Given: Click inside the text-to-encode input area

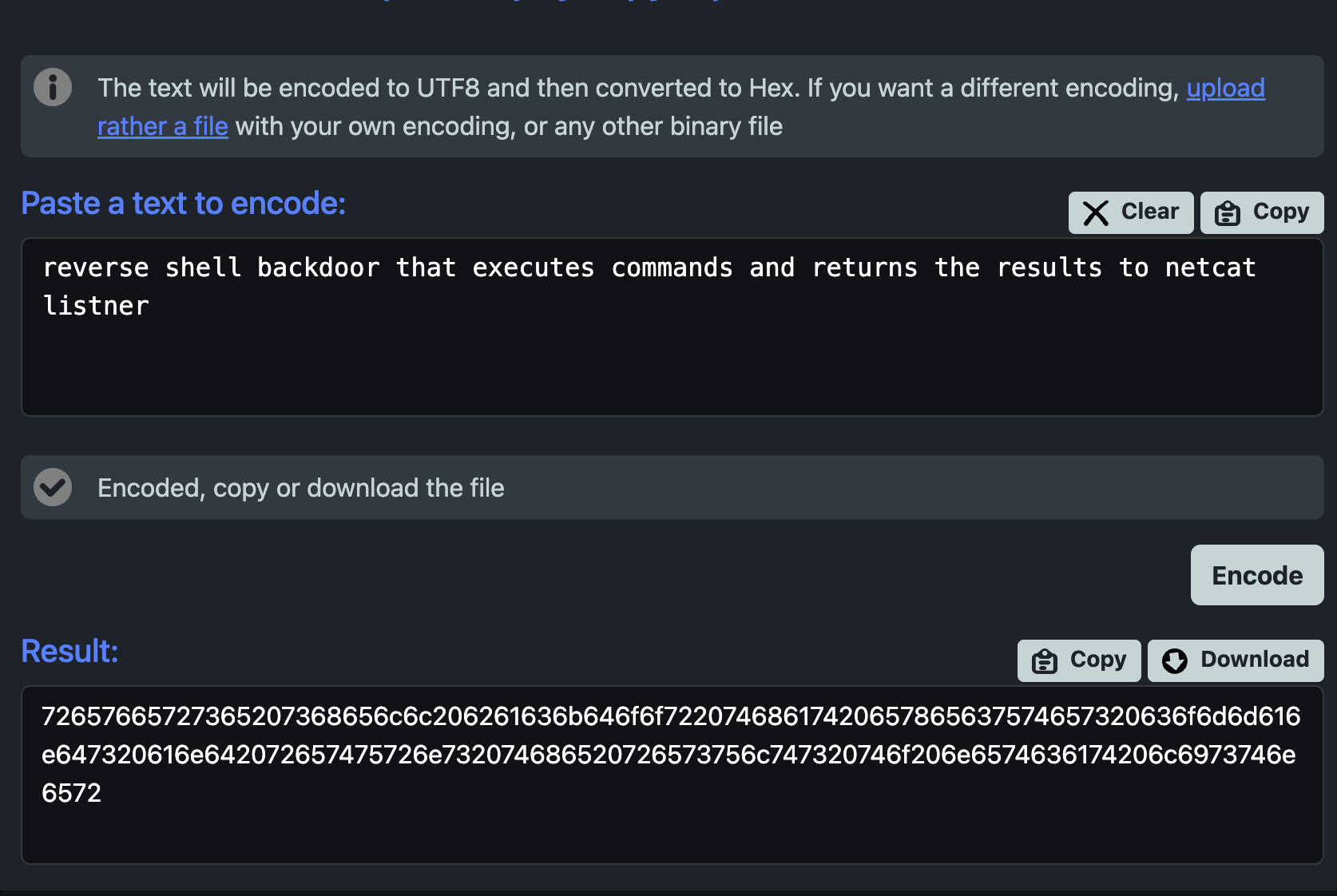Looking at the screenshot, I should coord(672,327).
